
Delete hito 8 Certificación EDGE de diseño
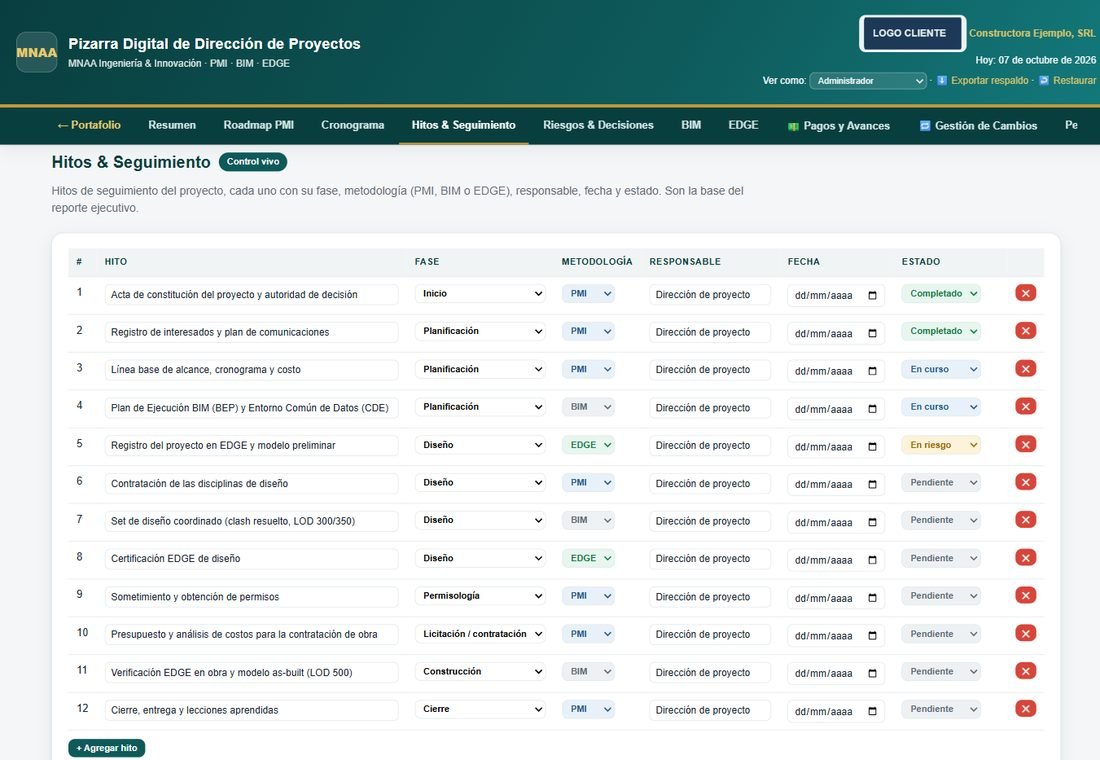point(1025,558)
